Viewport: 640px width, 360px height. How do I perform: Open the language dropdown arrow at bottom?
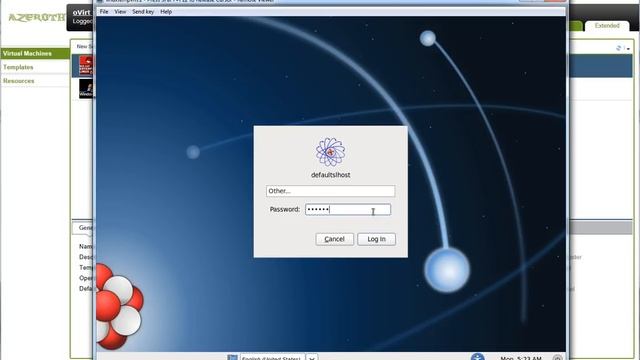click(312, 357)
